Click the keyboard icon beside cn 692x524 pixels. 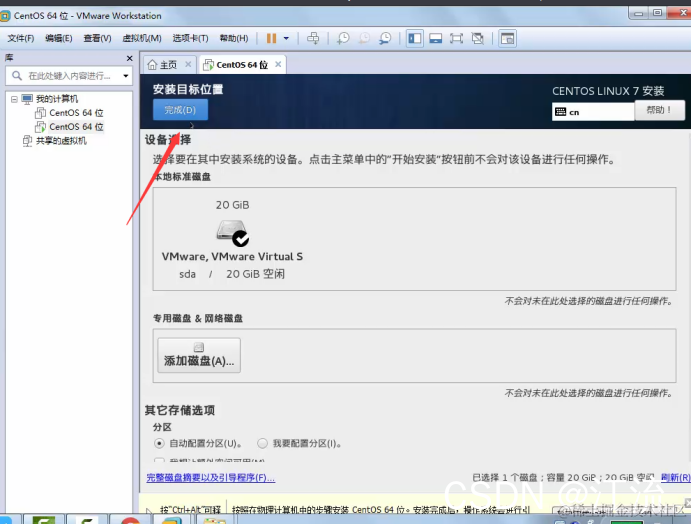(560, 112)
